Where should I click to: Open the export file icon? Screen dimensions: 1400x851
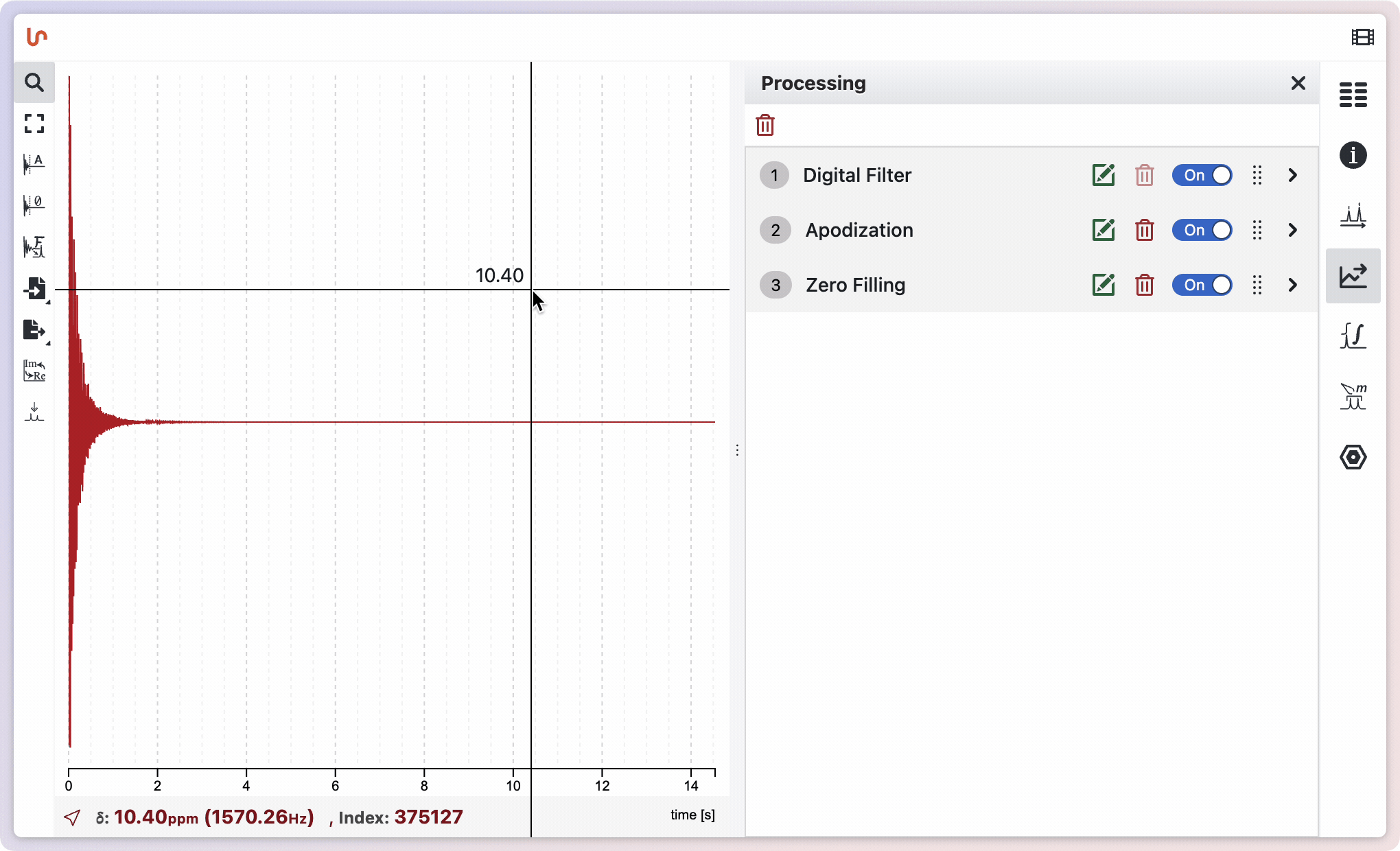click(x=34, y=330)
